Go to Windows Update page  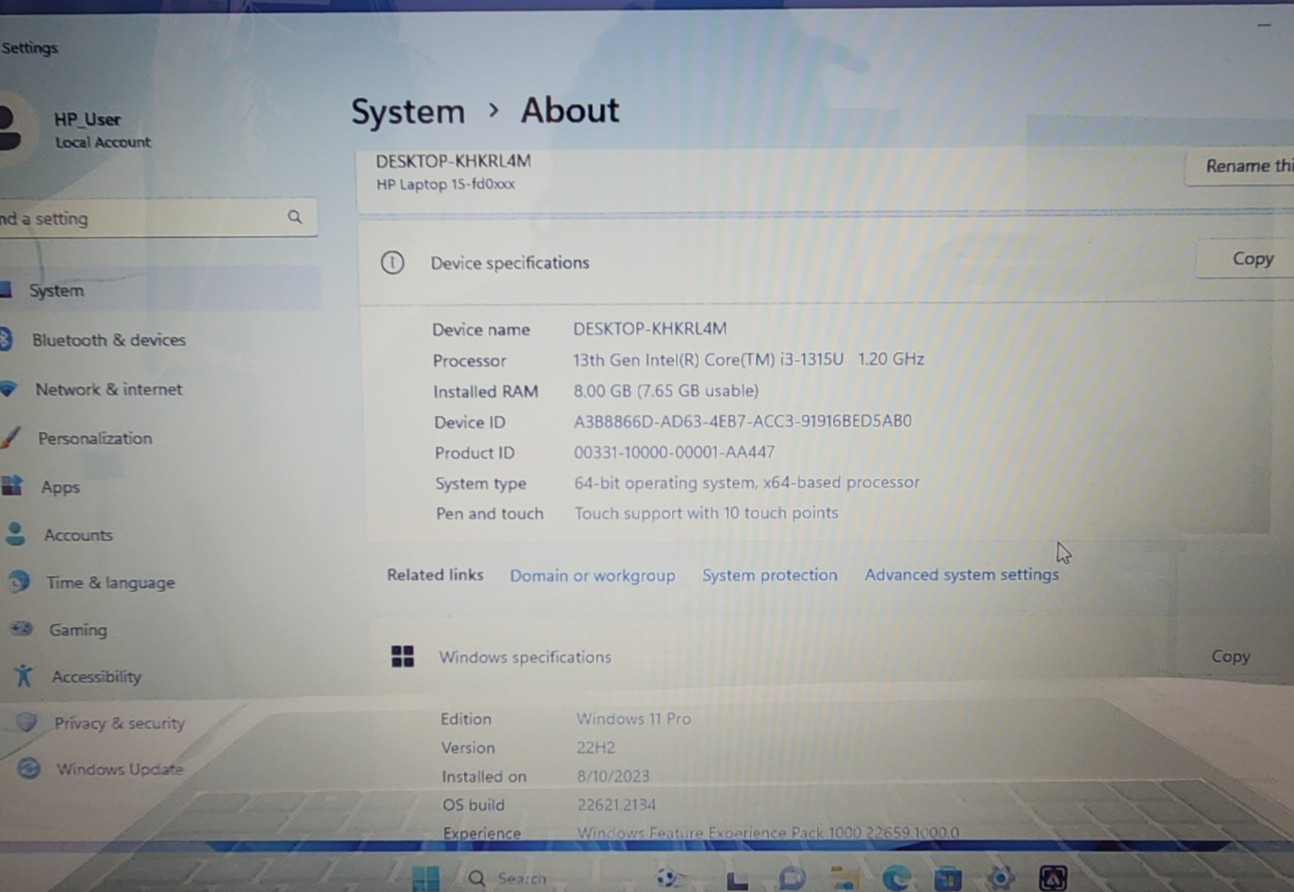pyautogui.click(x=119, y=769)
